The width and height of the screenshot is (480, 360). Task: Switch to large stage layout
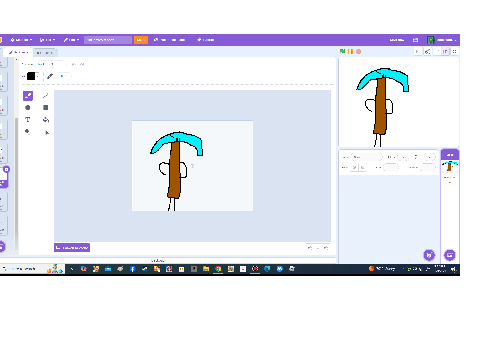[445, 51]
